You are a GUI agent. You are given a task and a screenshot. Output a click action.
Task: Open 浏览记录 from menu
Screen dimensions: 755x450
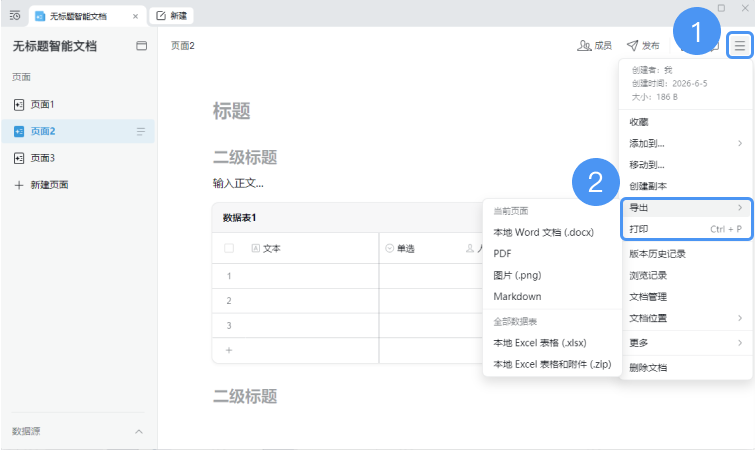tap(686, 275)
